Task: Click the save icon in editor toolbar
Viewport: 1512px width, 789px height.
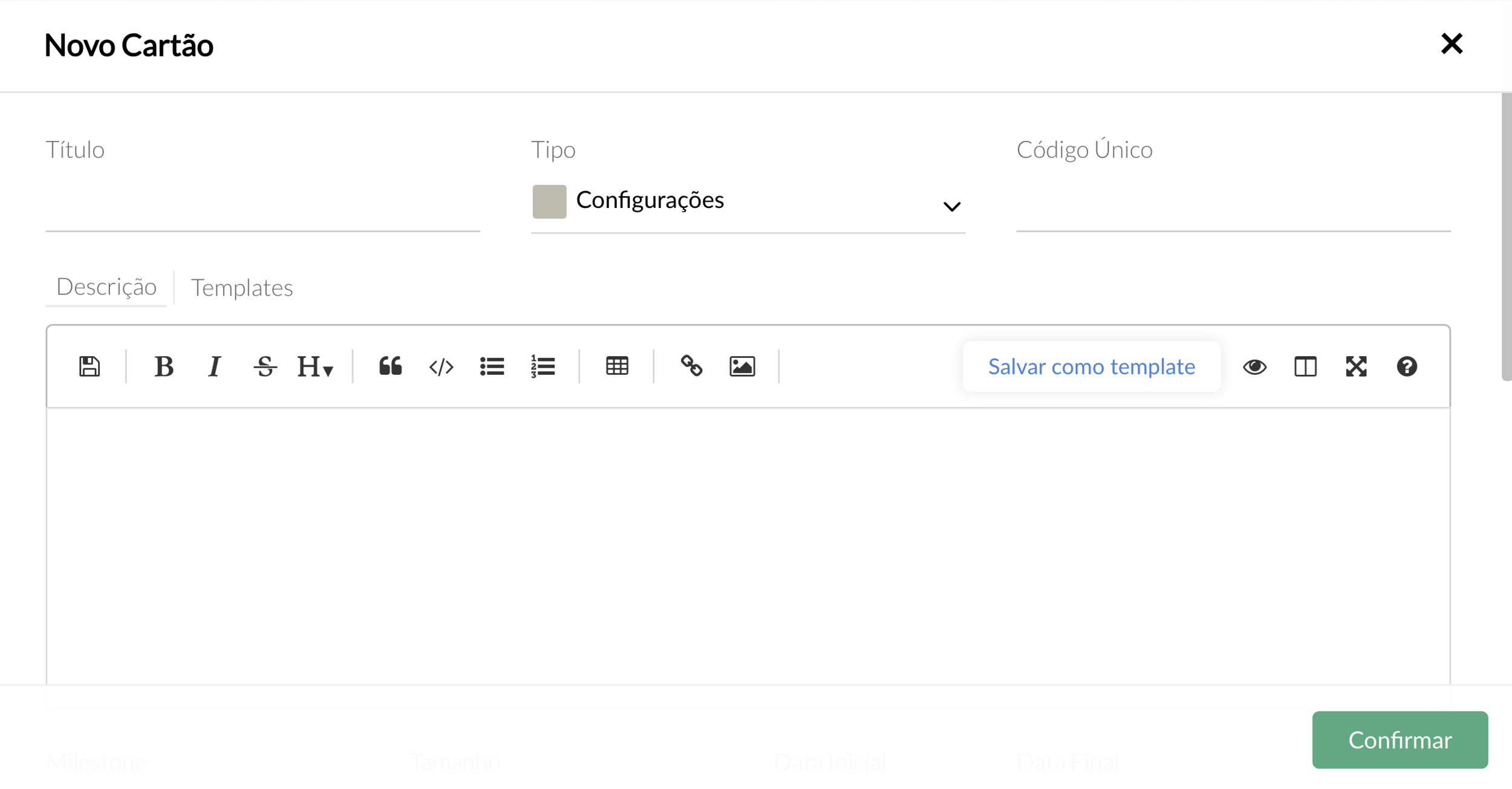Action: click(x=90, y=366)
